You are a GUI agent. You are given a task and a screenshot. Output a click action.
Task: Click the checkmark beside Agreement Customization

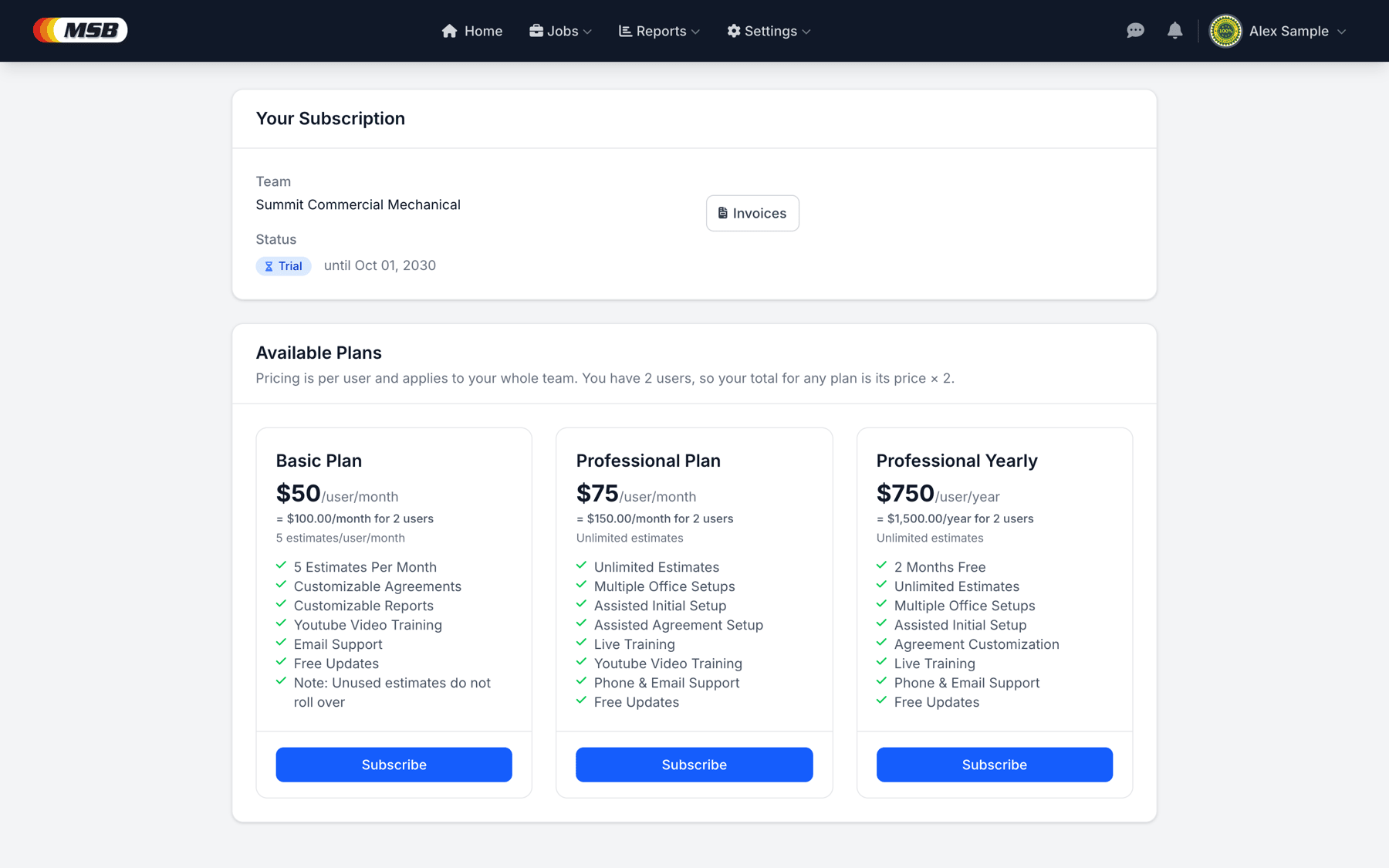pyautogui.click(x=881, y=643)
